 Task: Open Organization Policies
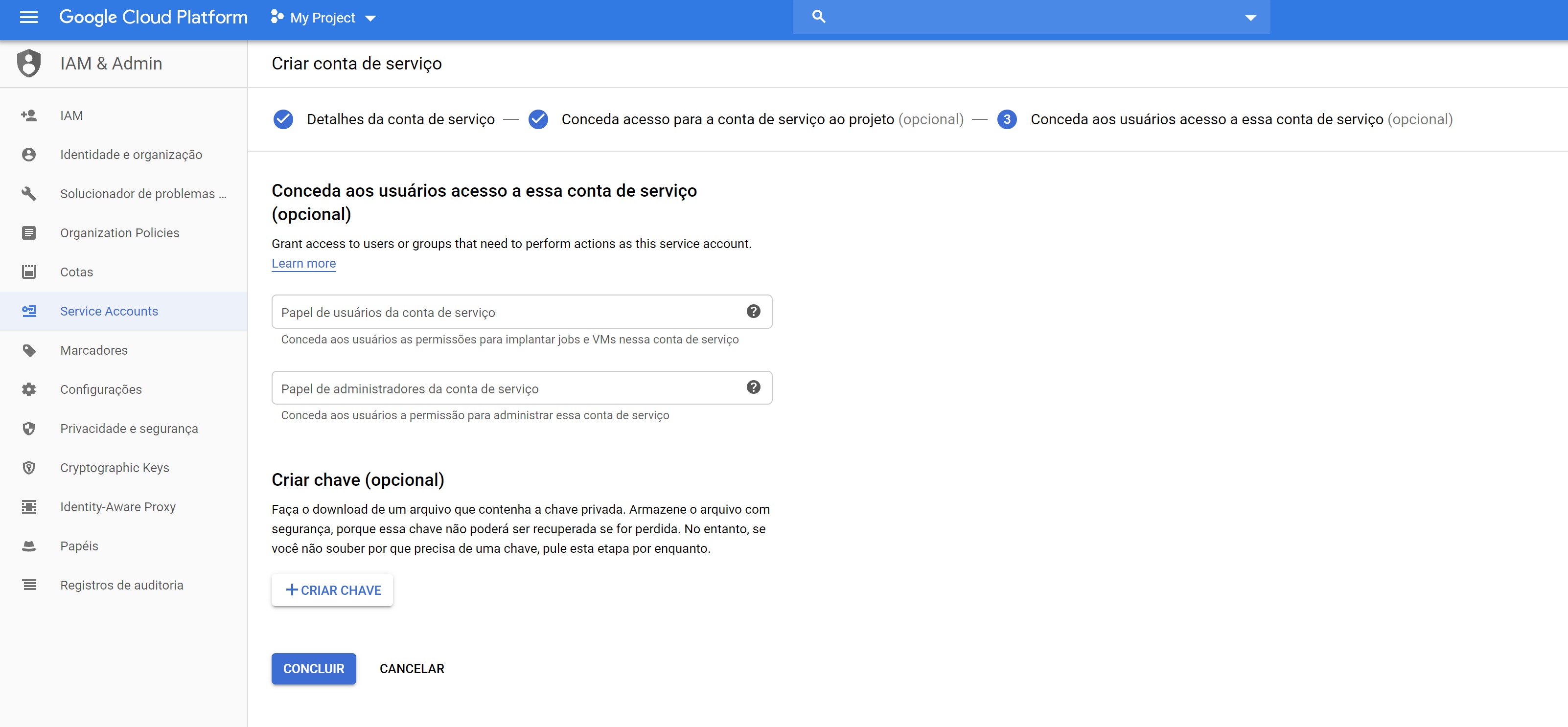coord(123,233)
